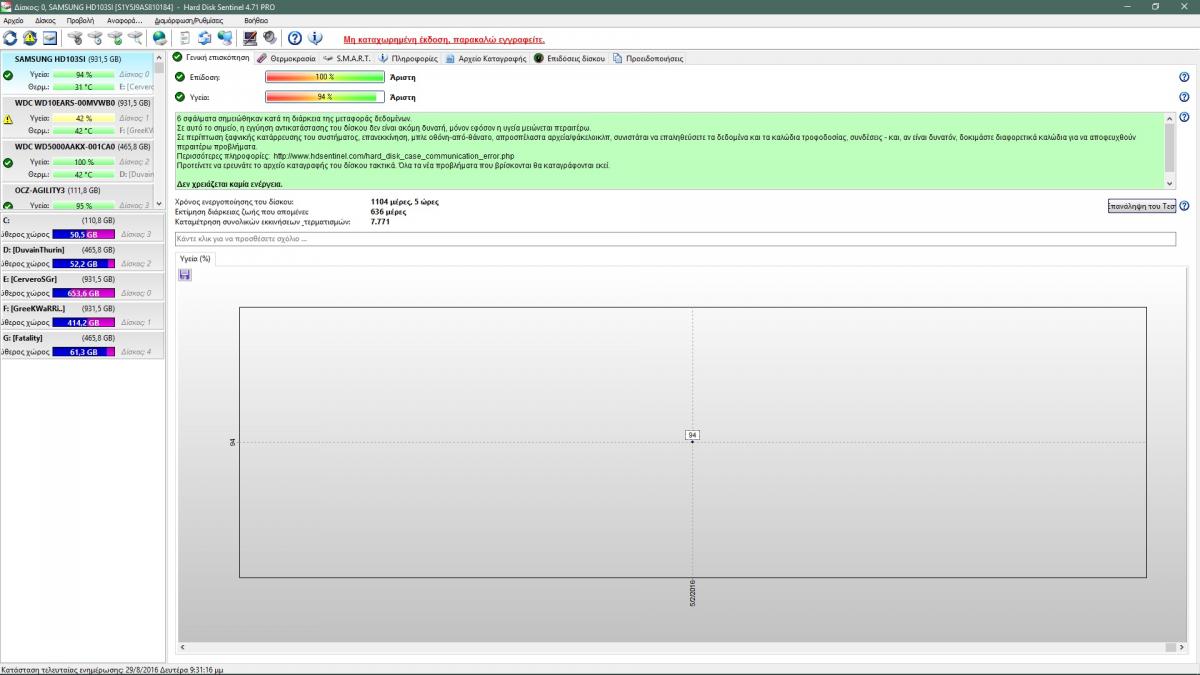Image resolution: width=1200 pixels, height=675 pixels.
Task: Click the second disk test toolbar icon
Action: pos(95,38)
